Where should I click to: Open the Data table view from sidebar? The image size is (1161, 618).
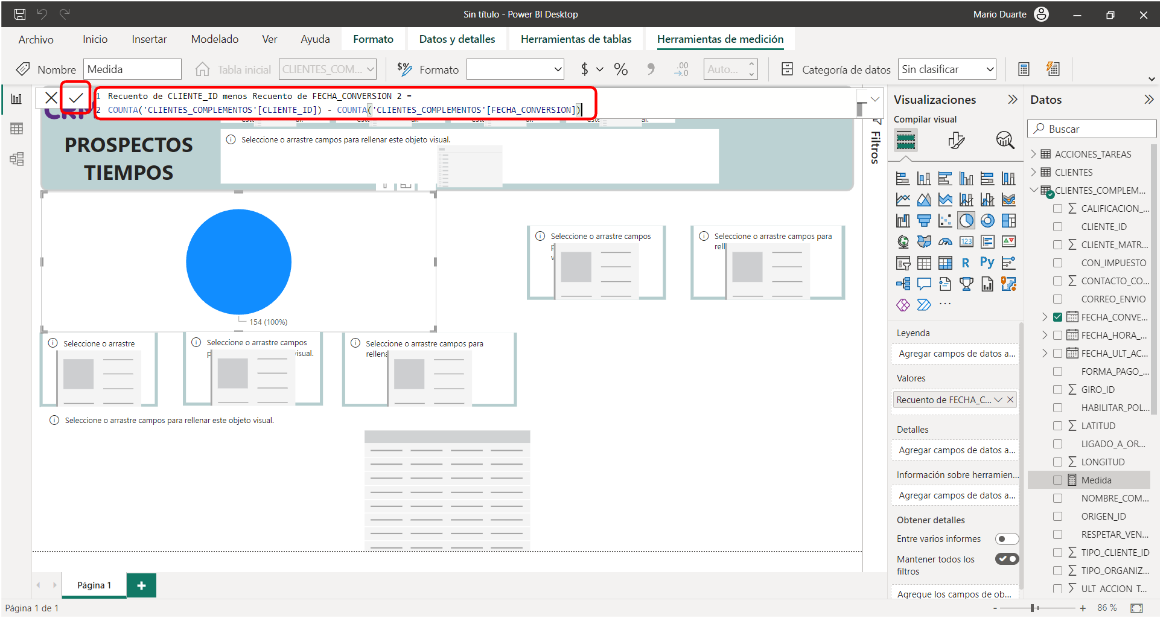coord(16,129)
